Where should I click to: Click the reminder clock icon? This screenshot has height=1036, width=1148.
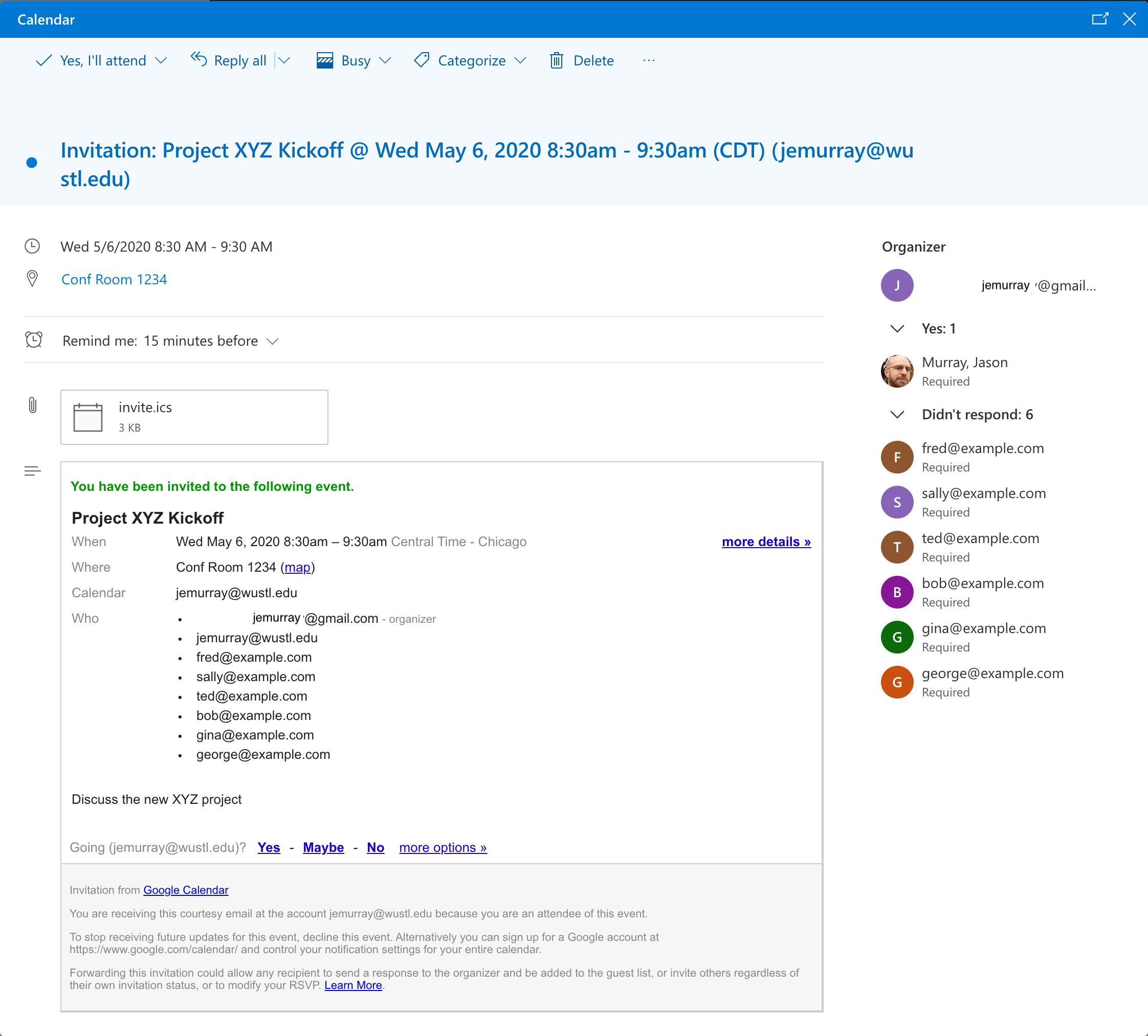click(x=34, y=340)
